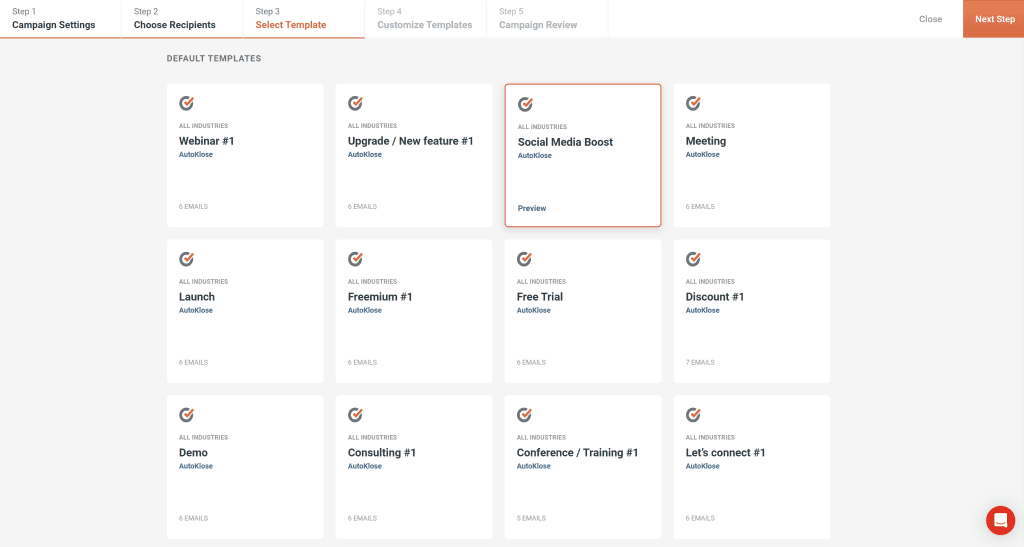The image size is (1024, 547).
Task: Click the checkmark icon on Discount #1 card
Action: (x=694, y=259)
